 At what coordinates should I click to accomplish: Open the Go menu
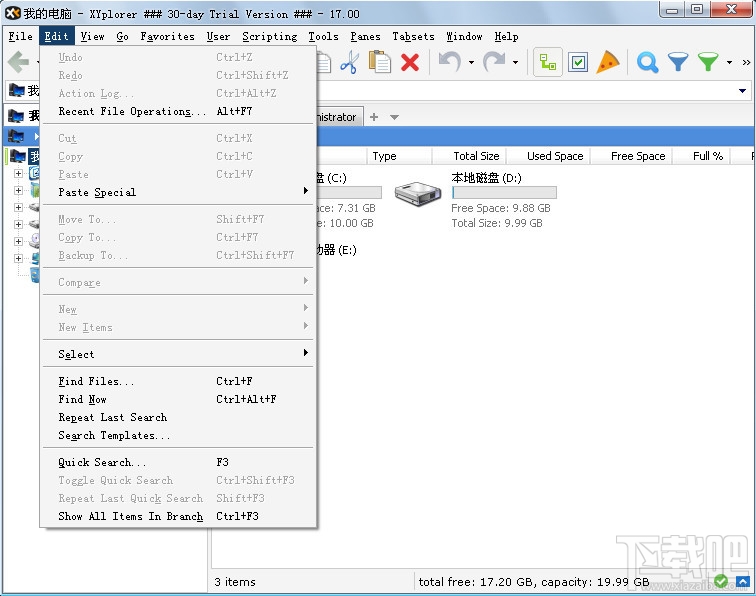pos(122,36)
